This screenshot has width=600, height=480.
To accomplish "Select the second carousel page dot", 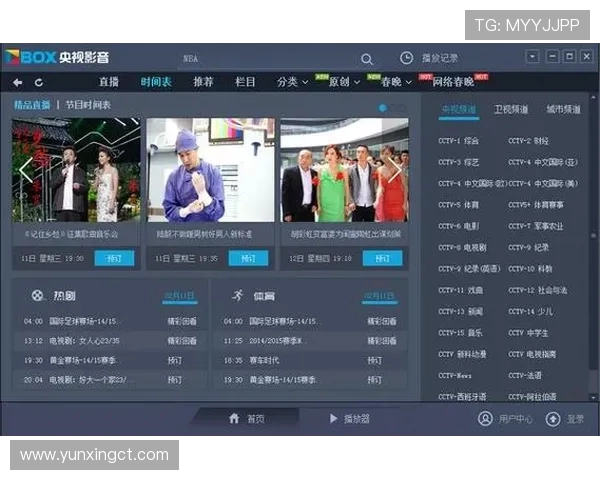I will [392, 108].
